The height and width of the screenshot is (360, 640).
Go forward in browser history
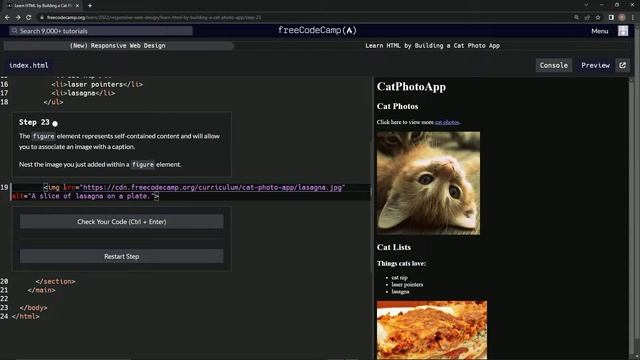18,18
